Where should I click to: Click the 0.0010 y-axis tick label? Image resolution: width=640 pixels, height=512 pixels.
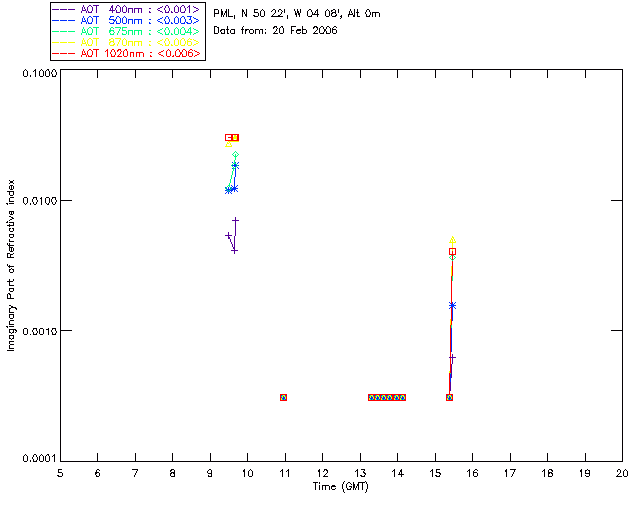40,331
